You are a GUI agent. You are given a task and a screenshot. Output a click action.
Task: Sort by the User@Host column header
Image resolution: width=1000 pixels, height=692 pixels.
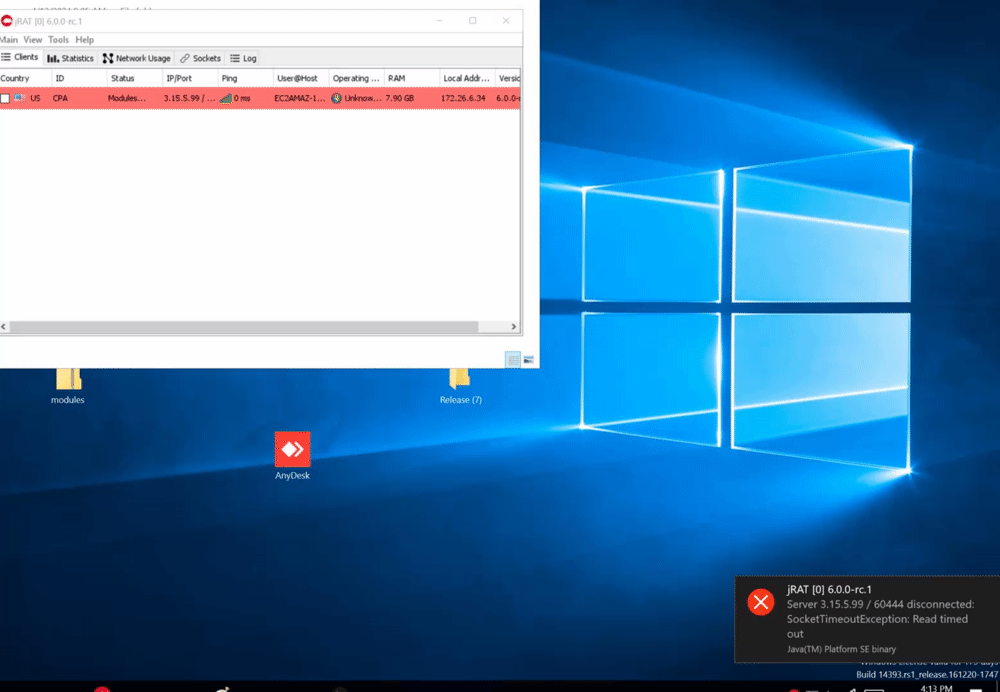click(301, 78)
